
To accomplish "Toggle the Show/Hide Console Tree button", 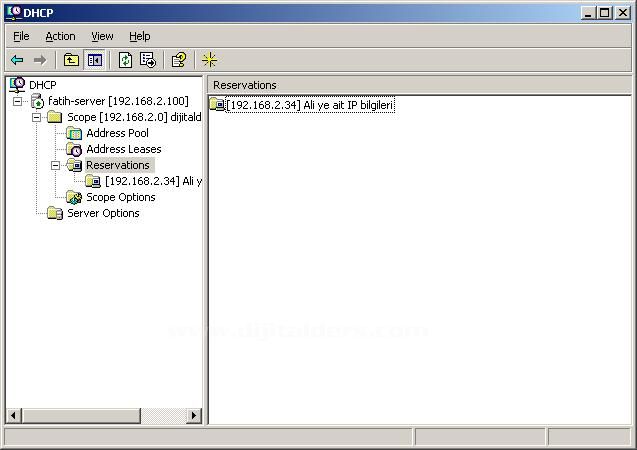I will 95,60.
